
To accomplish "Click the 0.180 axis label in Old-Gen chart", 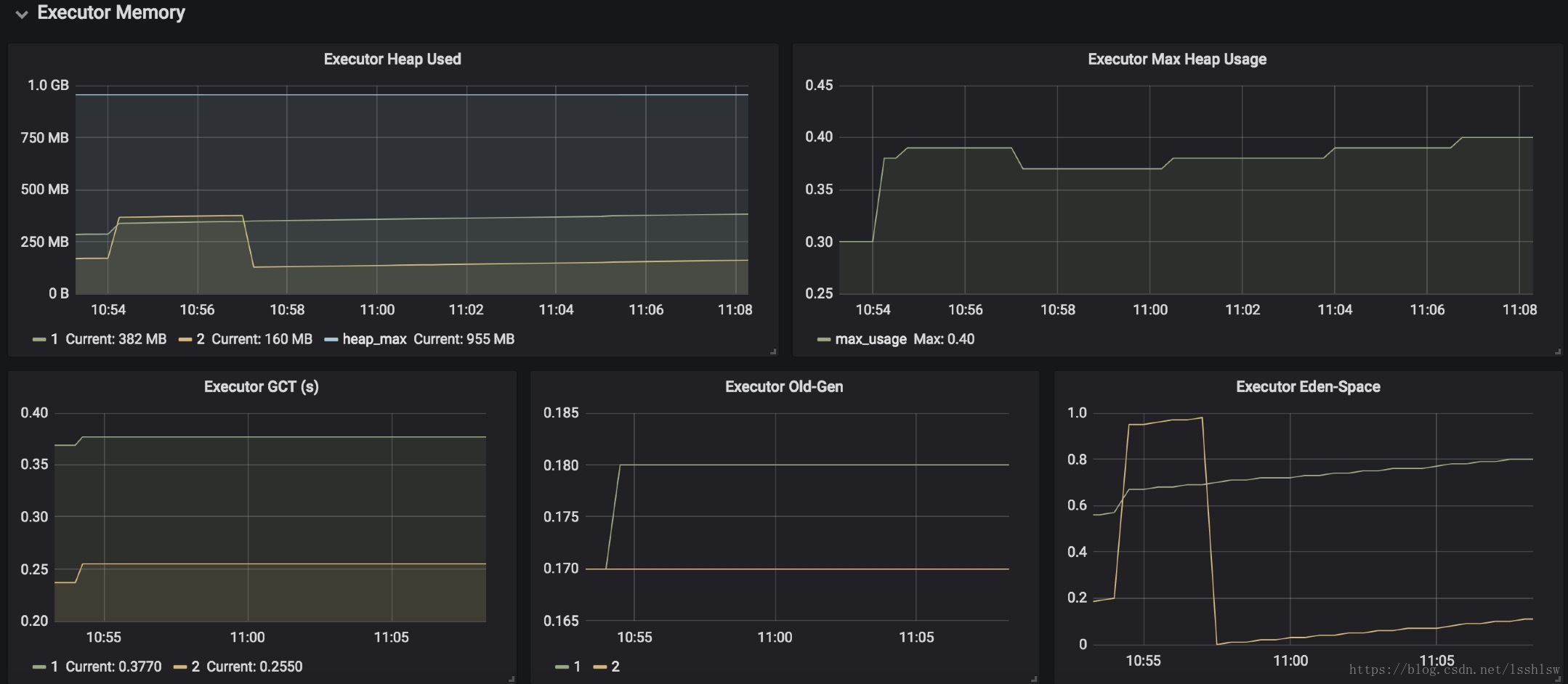I will 561,465.
